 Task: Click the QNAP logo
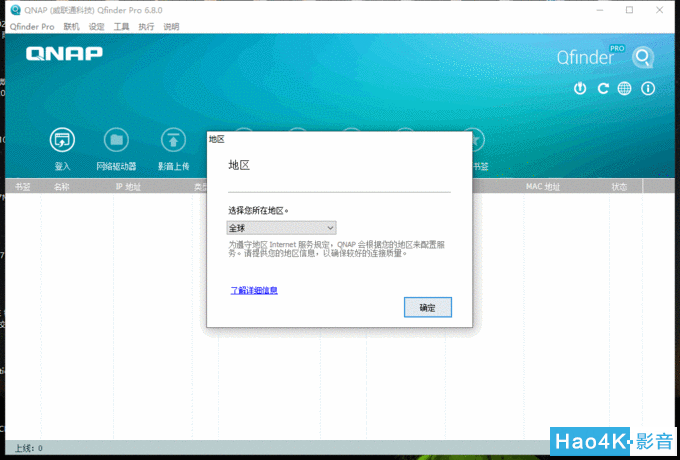(64, 54)
